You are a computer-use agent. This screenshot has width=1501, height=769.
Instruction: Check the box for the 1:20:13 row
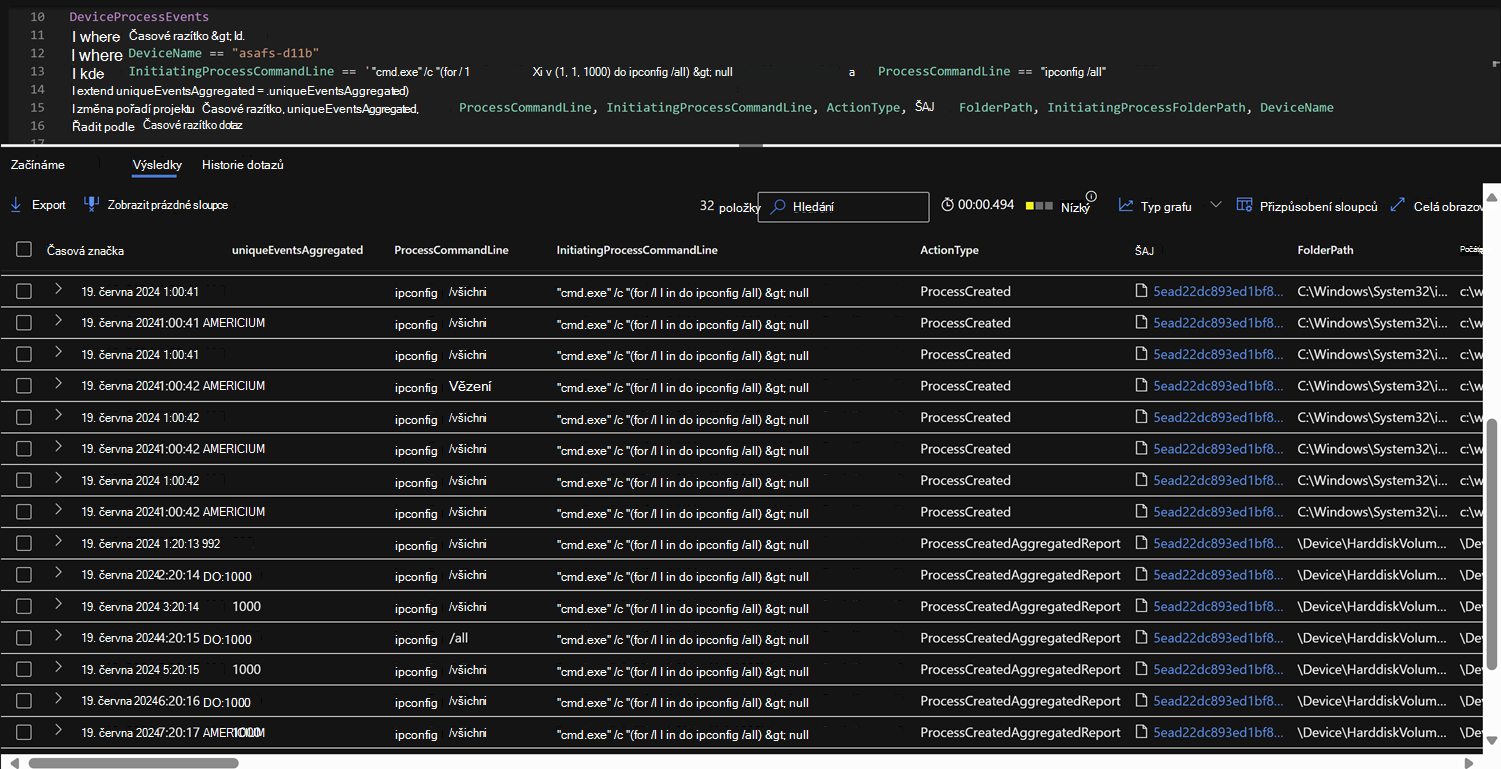24,544
